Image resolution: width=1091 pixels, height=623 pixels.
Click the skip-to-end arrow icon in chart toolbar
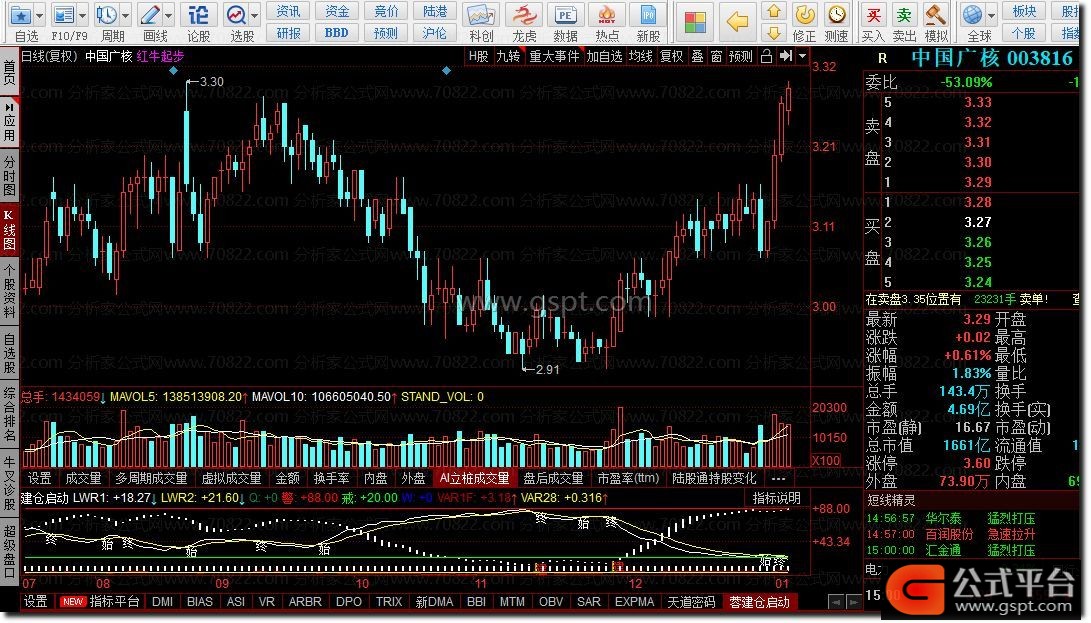click(x=786, y=56)
